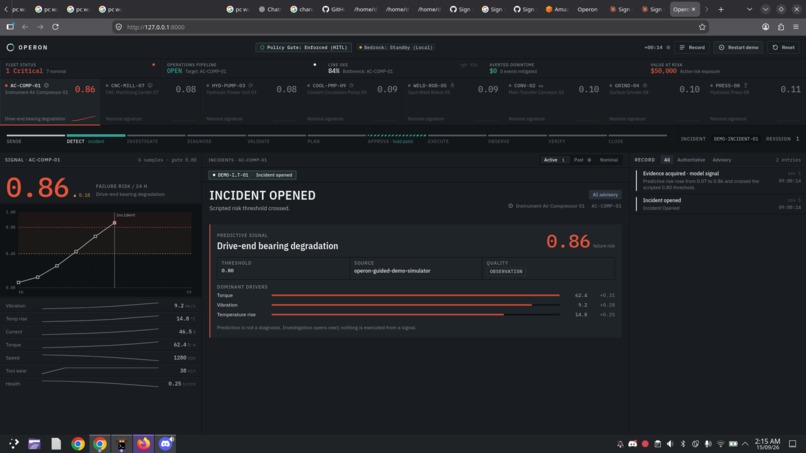Click the Reset button
The image size is (806, 453).
pyautogui.click(x=783, y=47)
